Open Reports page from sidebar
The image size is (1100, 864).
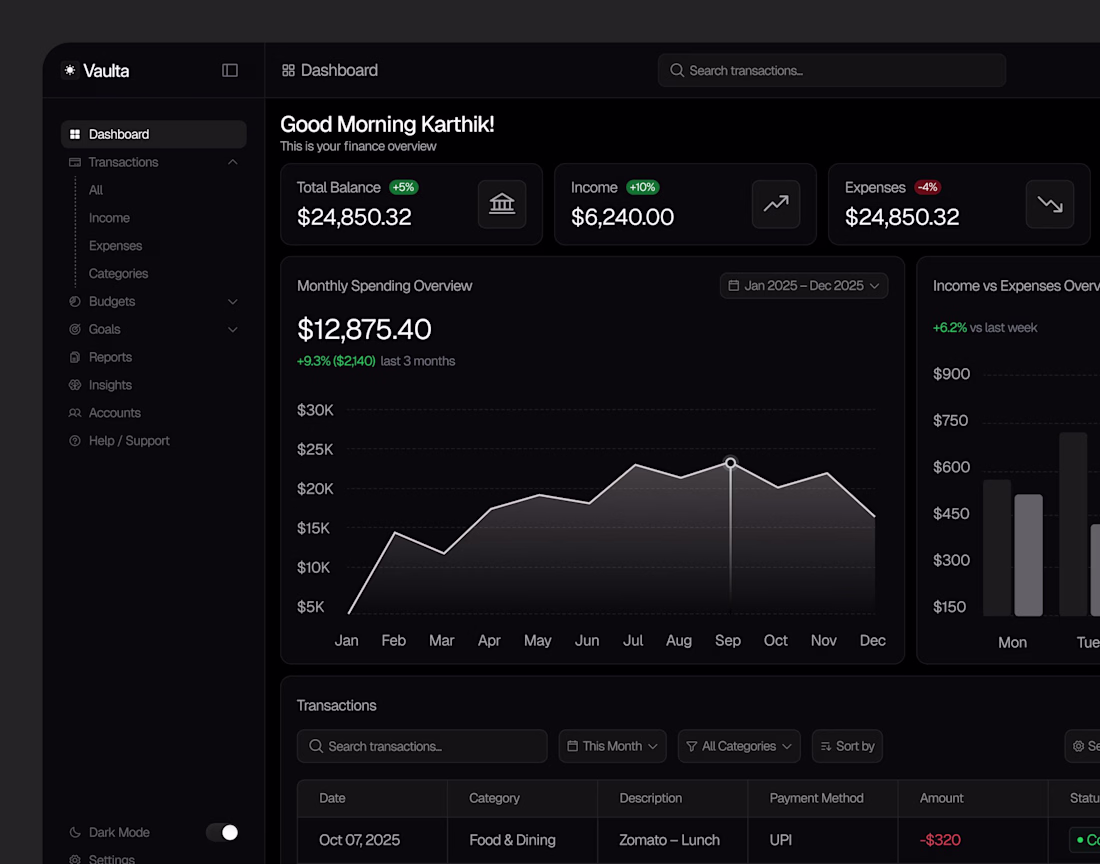[x=110, y=357]
